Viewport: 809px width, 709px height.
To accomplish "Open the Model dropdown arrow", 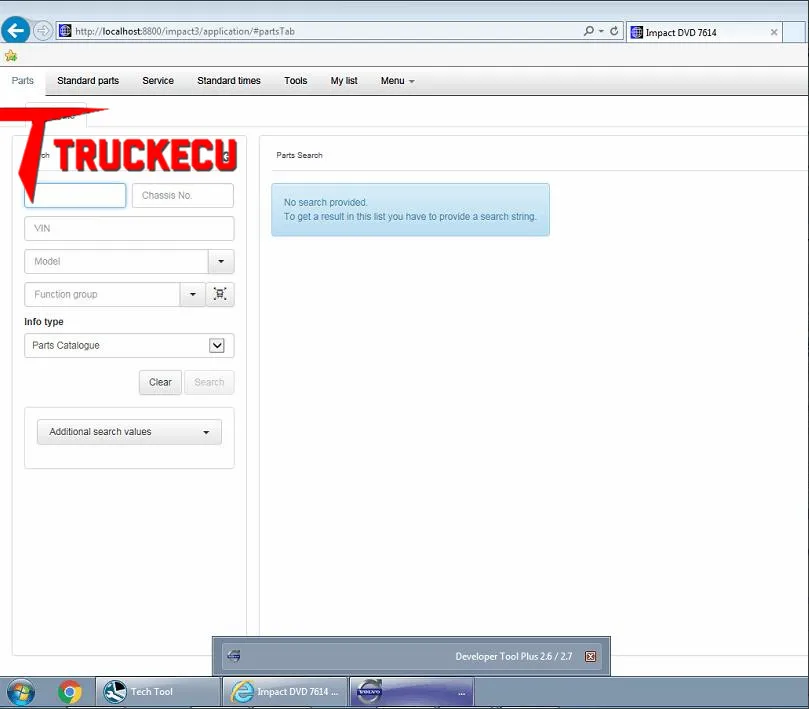I will [x=221, y=262].
